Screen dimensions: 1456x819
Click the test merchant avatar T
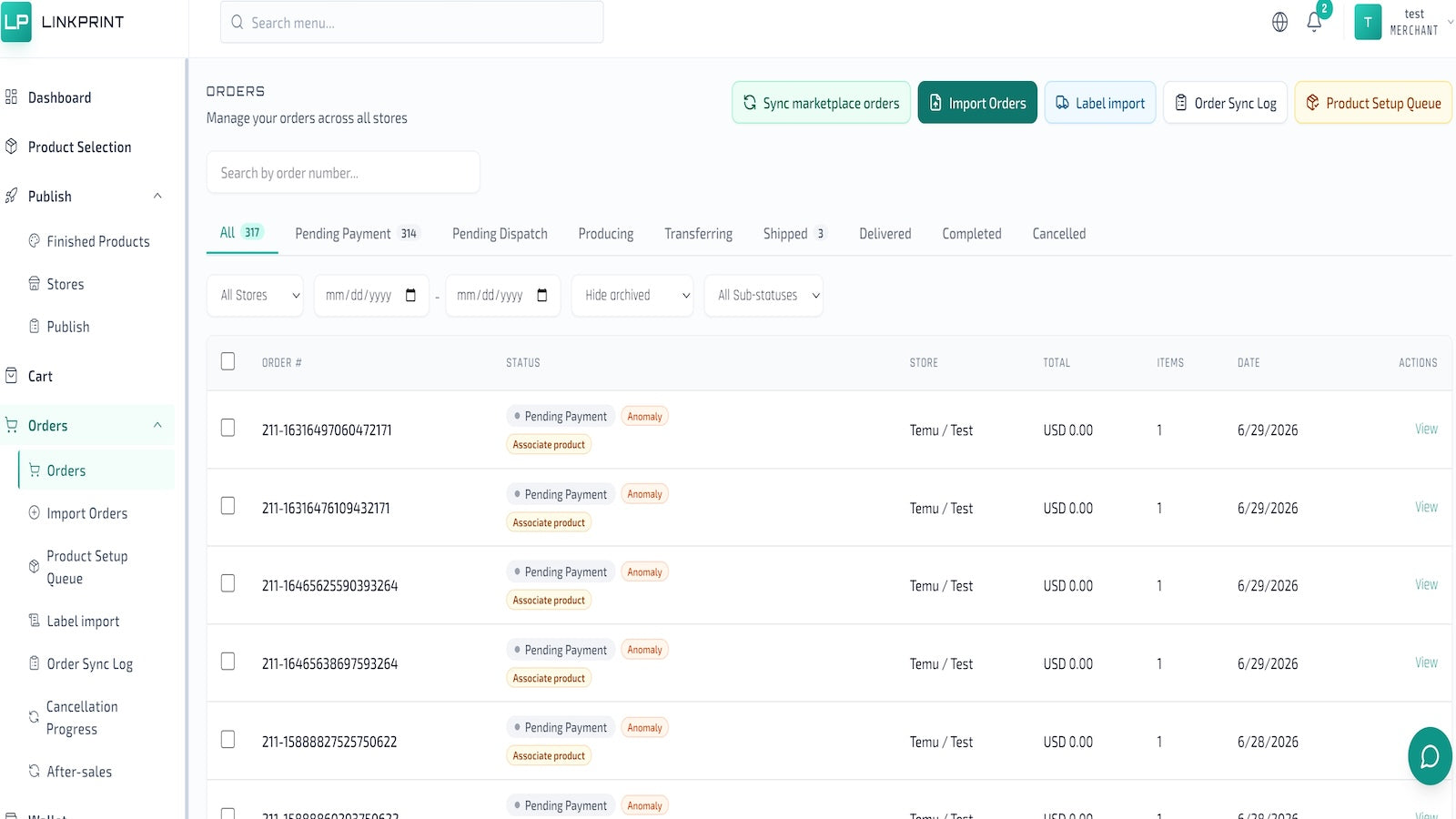[x=1368, y=22]
